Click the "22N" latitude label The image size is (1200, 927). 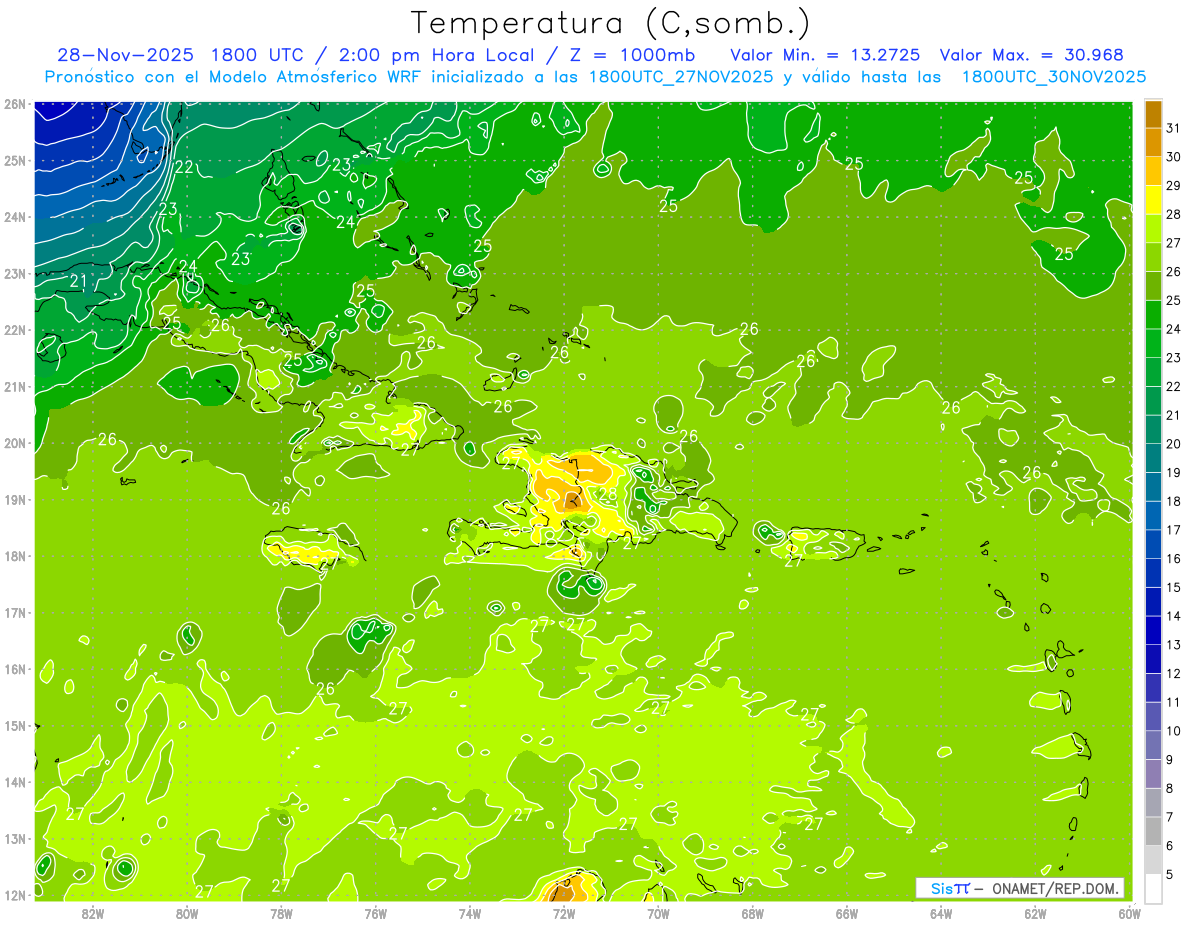(x=15, y=330)
